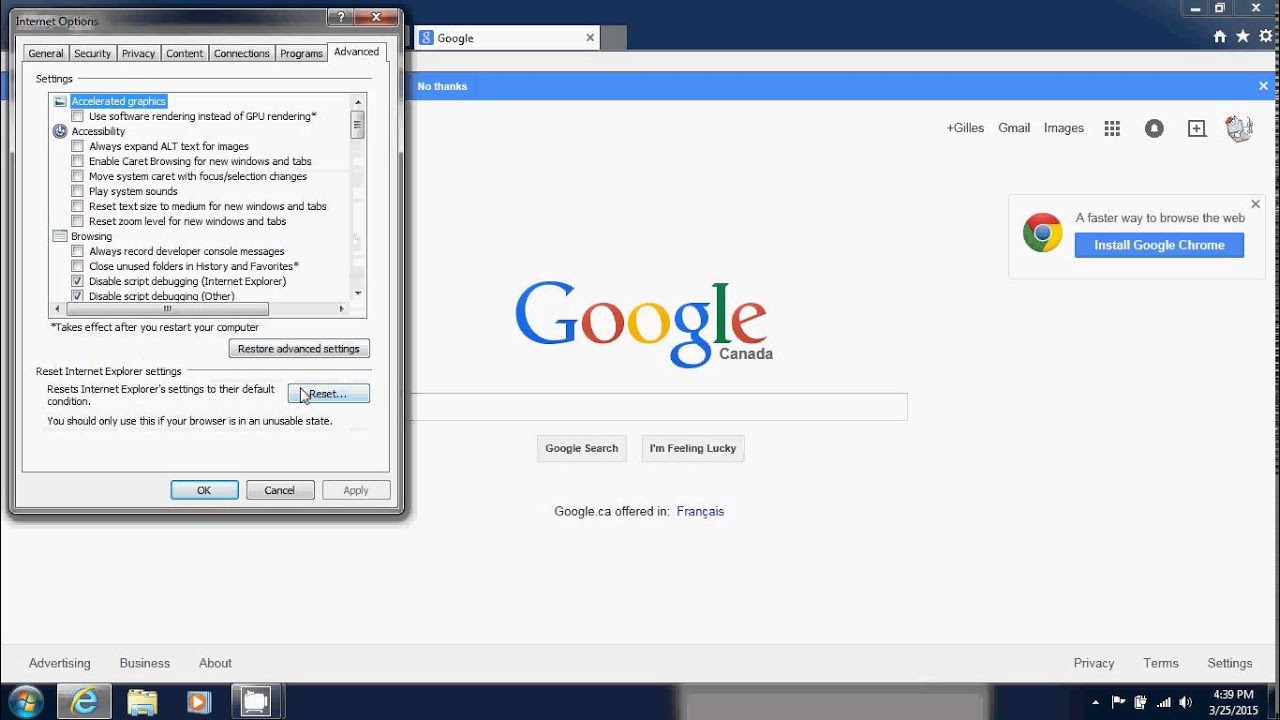This screenshot has width=1280, height=720.
Task: Enable Always record developer console messages
Action: [x=77, y=251]
